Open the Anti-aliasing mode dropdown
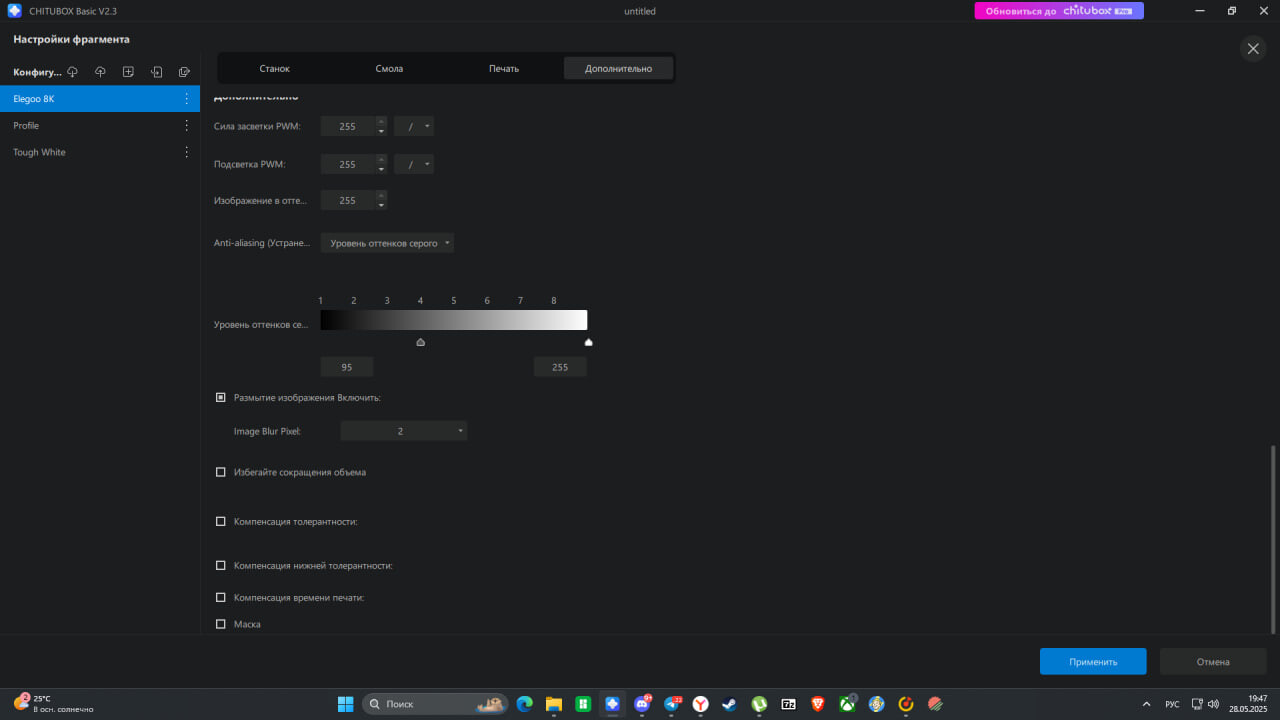 click(387, 243)
